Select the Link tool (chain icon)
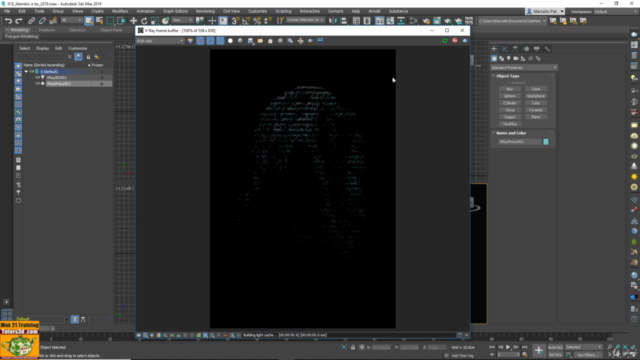Image resolution: width=640 pixels, height=360 pixels. (x=31, y=21)
